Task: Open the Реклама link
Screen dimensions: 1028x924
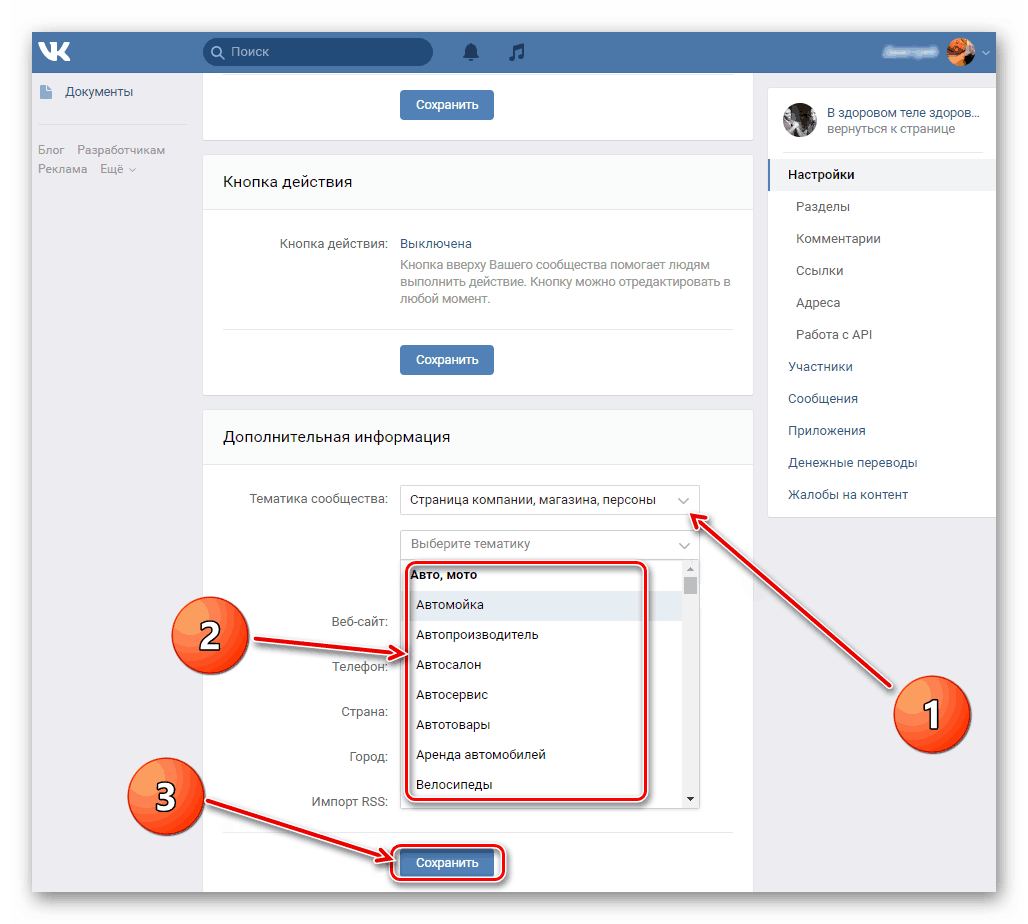Action: coord(62,169)
